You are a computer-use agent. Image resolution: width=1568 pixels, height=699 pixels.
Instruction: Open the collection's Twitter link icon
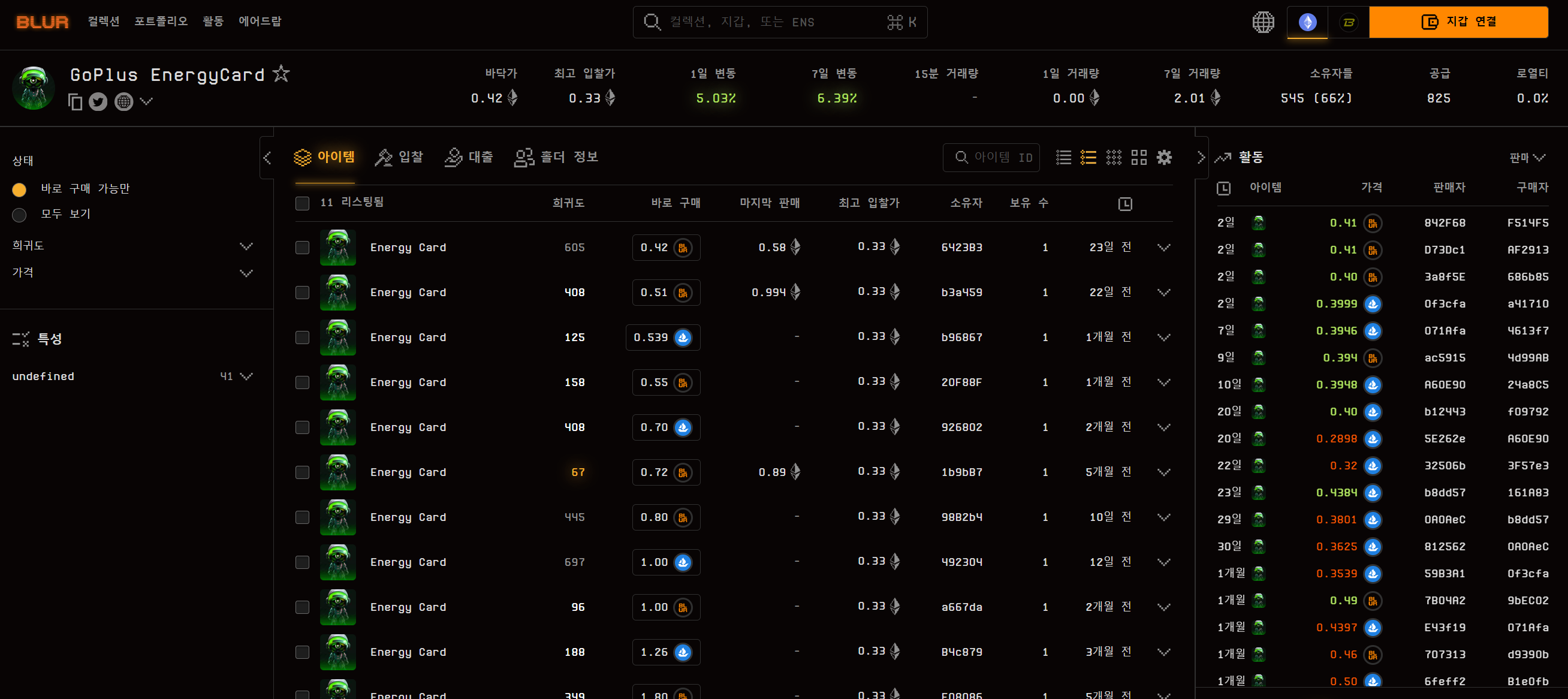tap(98, 102)
